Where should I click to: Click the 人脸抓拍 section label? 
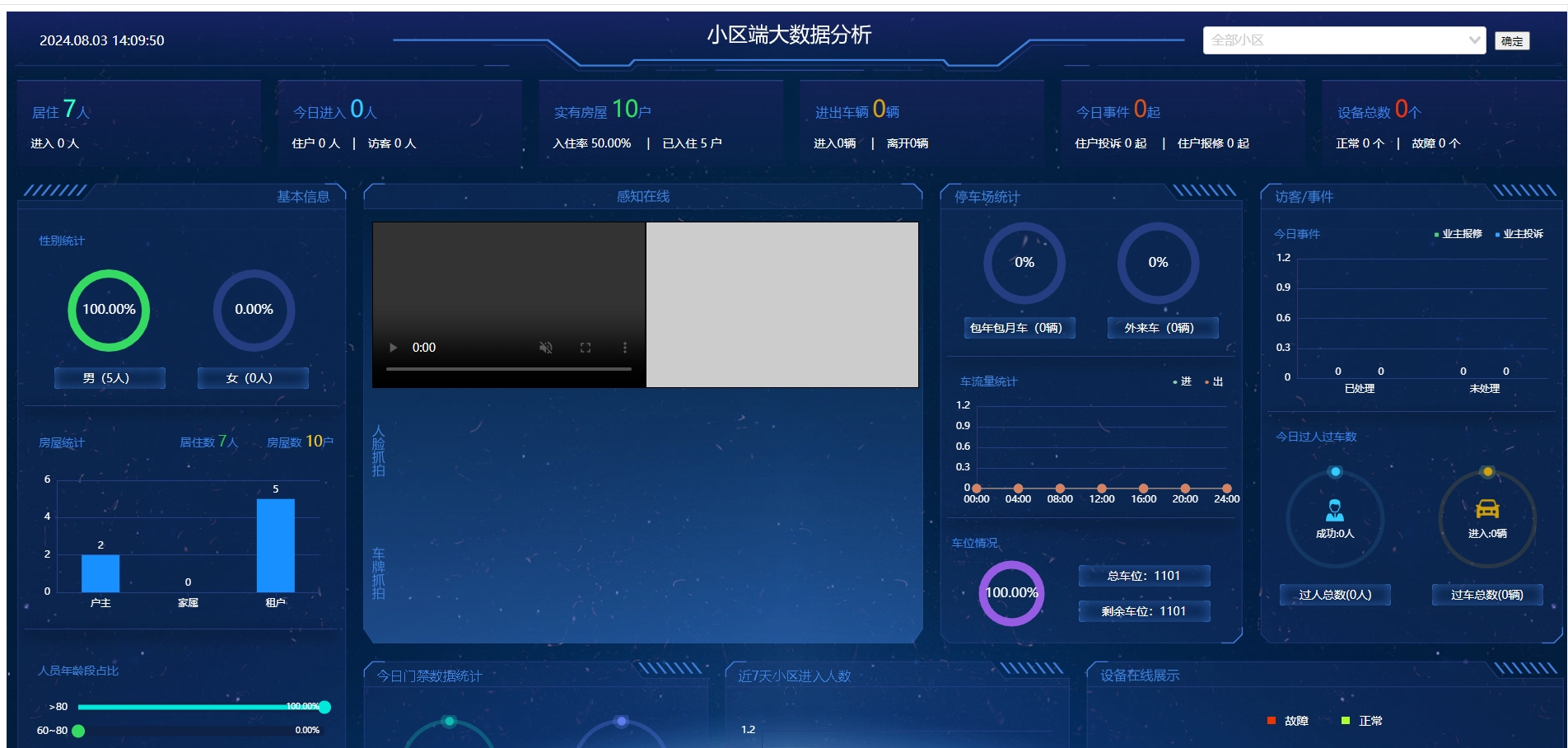pyautogui.click(x=379, y=451)
